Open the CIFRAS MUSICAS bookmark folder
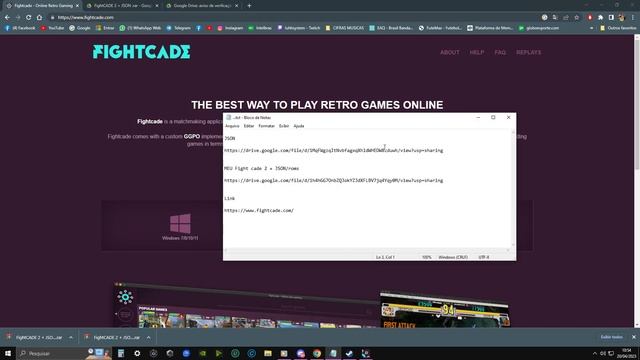Image resolution: width=640 pixels, height=360 pixels. pyautogui.click(x=344, y=28)
